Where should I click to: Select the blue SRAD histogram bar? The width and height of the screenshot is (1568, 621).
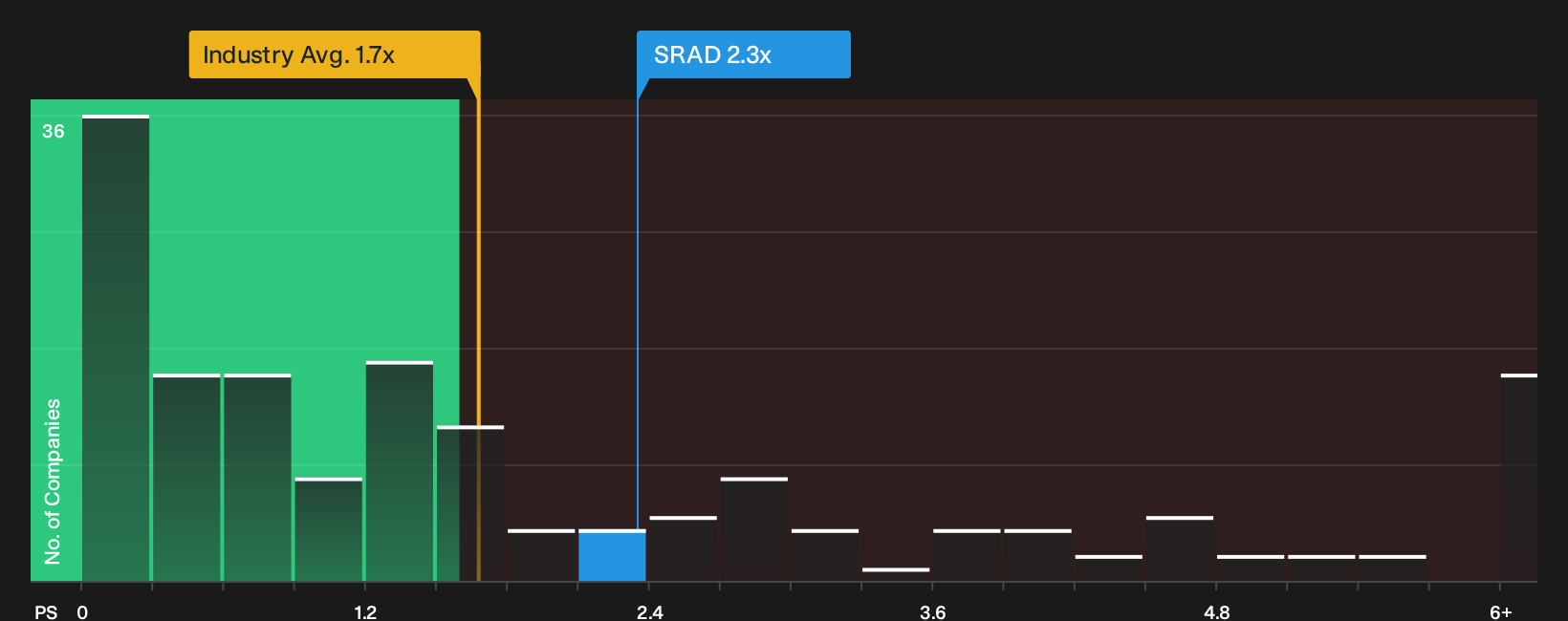click(612, 555)
